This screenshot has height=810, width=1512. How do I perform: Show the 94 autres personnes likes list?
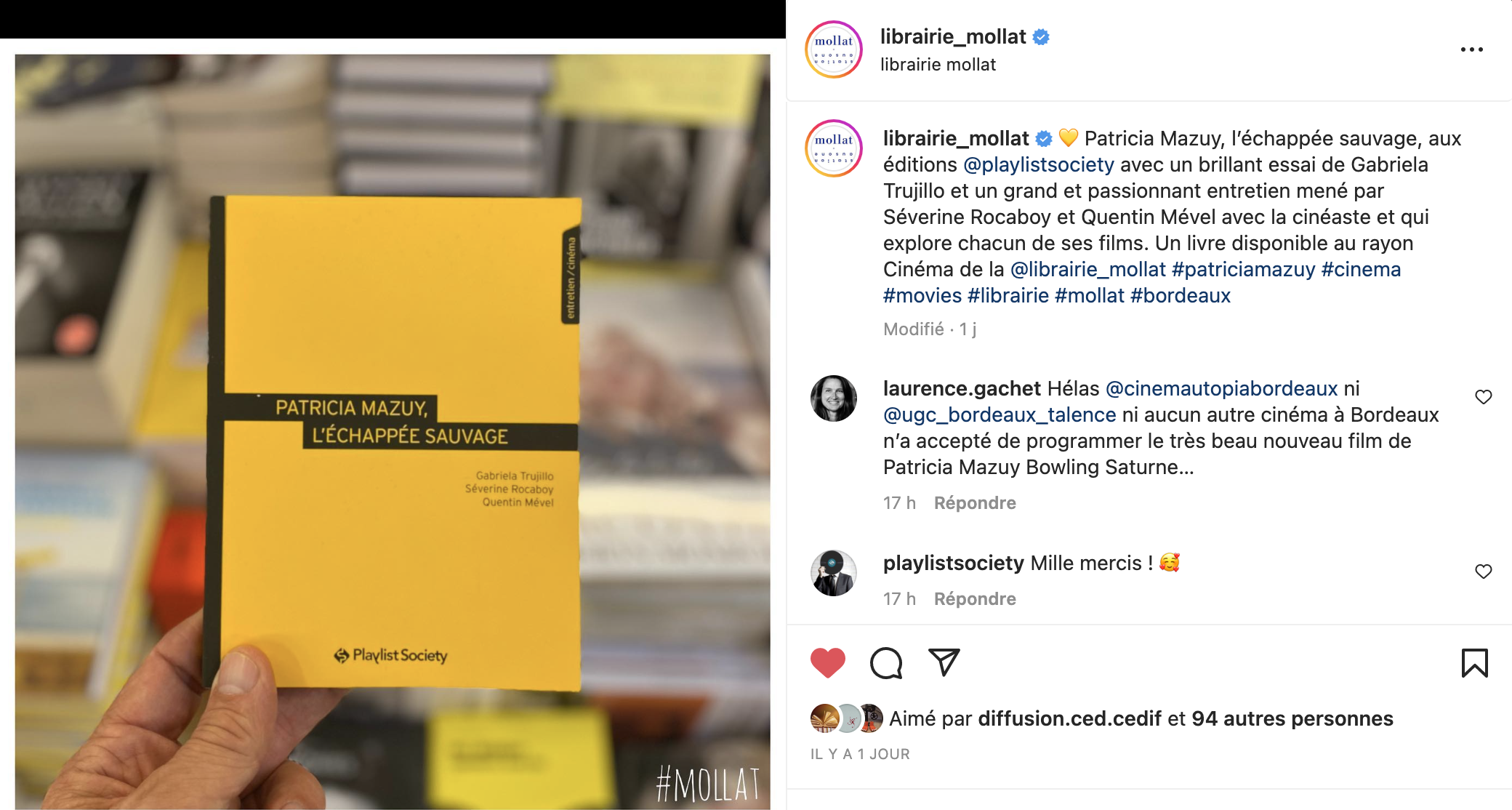coord(1292,719)
